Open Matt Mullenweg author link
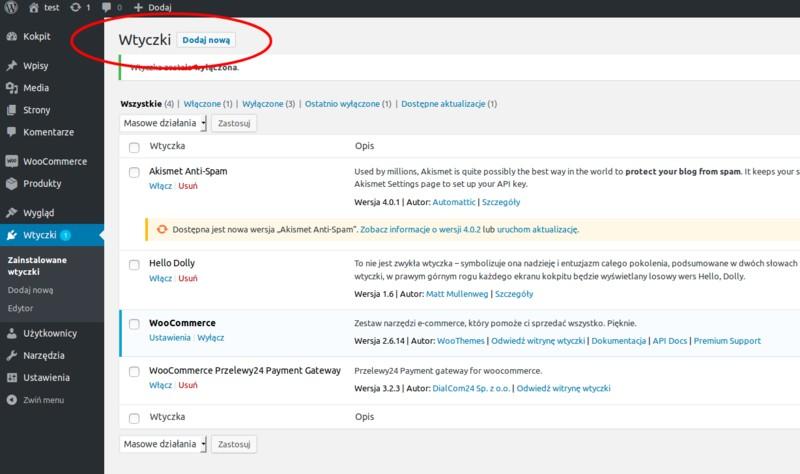 pyautogui.click(x=457, y=294)
